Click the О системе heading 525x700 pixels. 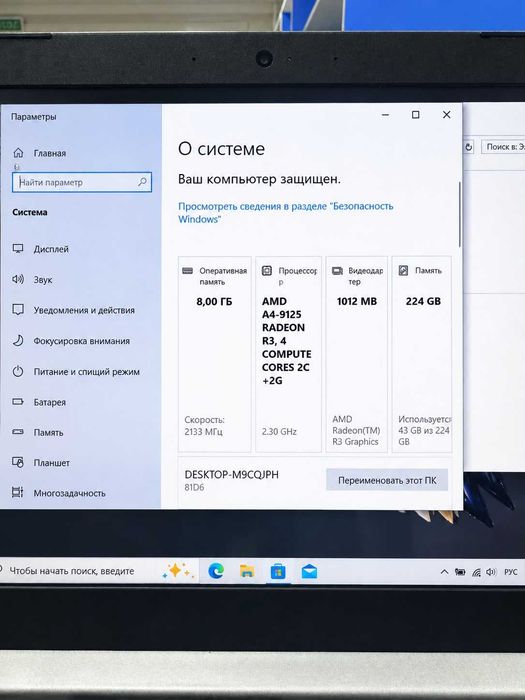221,149
